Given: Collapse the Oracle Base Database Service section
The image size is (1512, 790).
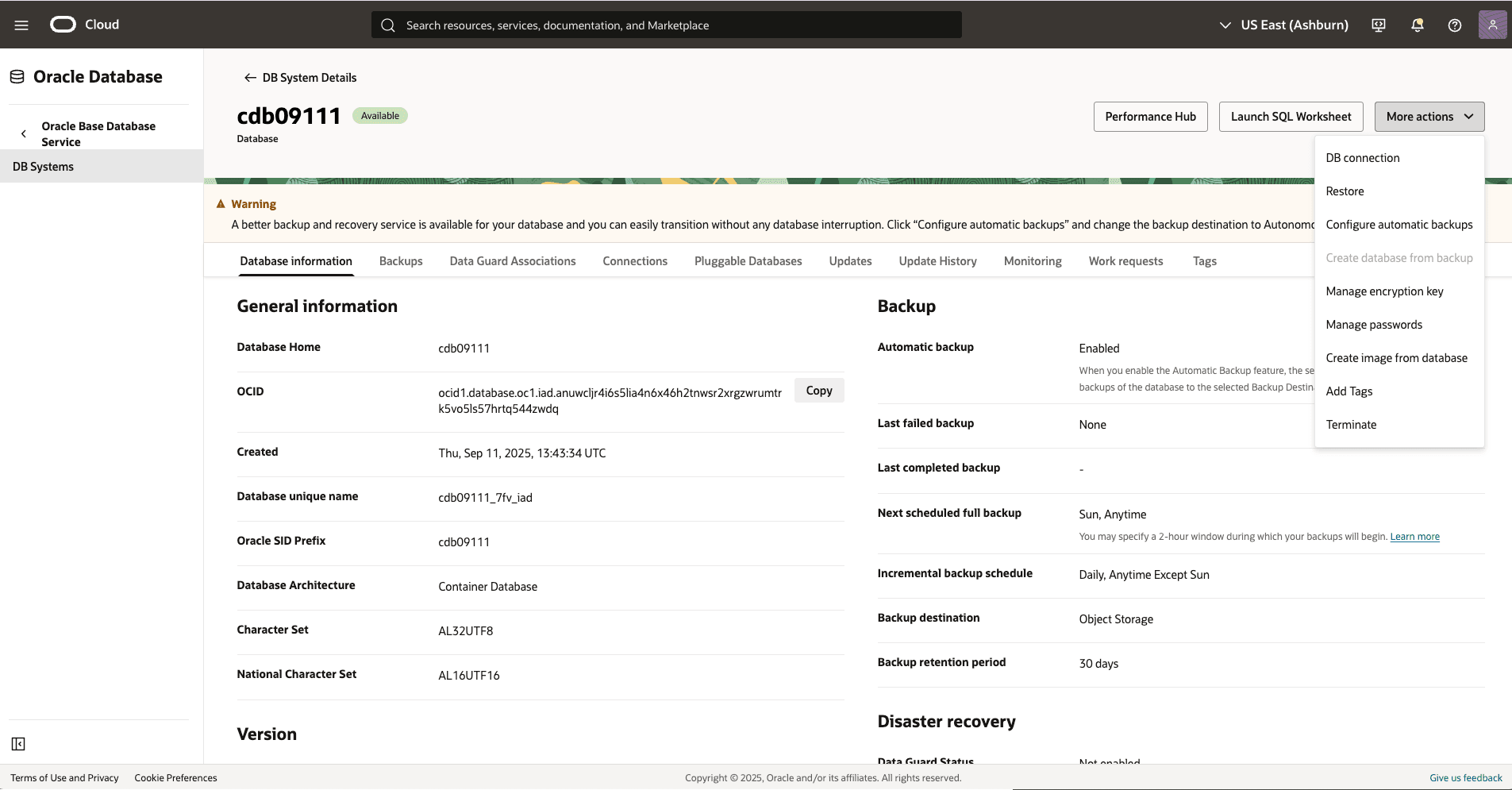Looking at the screenshot, I should [x=24, y=133].
